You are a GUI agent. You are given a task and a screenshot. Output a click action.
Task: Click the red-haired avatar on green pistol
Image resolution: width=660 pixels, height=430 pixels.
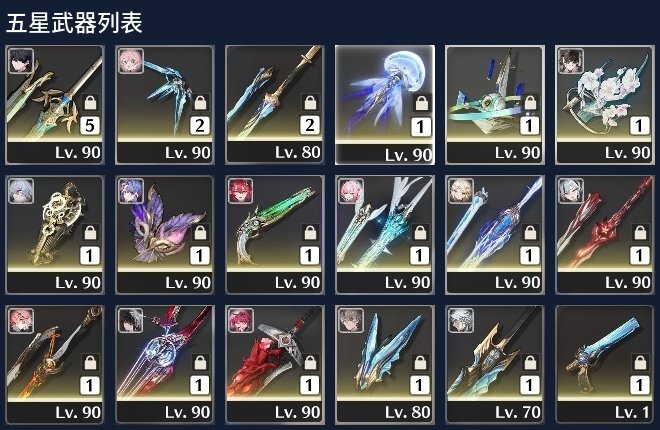(x=240, y=191)
